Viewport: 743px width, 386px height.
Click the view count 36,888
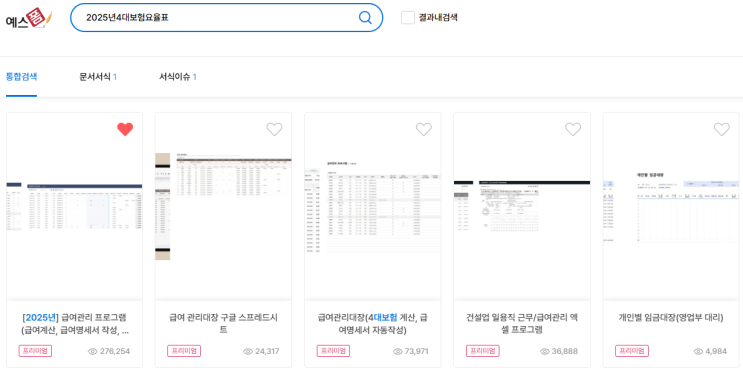click(565, 351)
